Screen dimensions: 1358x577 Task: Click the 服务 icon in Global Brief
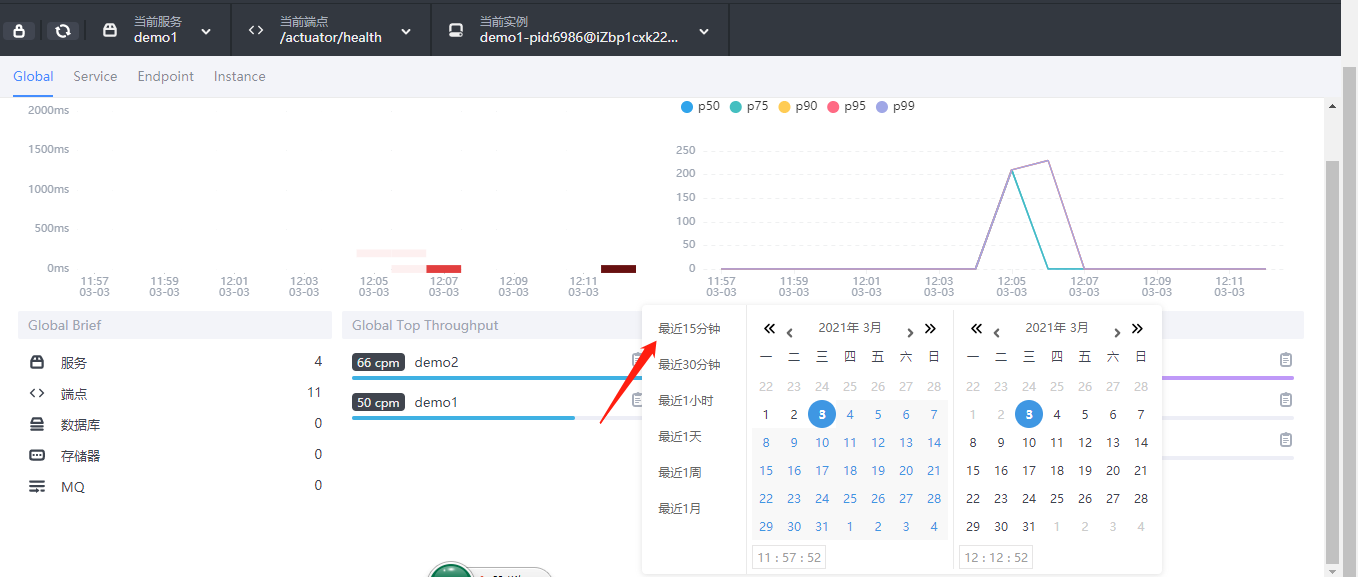pos(37,362)
